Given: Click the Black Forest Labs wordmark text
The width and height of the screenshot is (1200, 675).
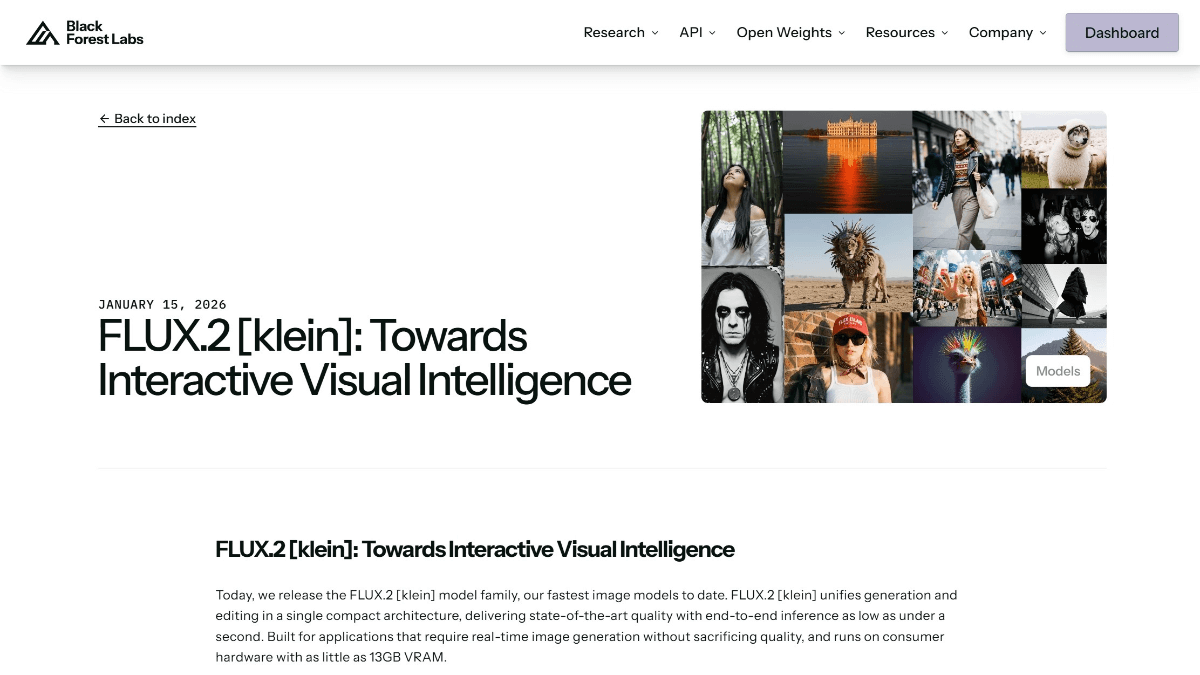Looking at the screenshot, I should 104,33.
